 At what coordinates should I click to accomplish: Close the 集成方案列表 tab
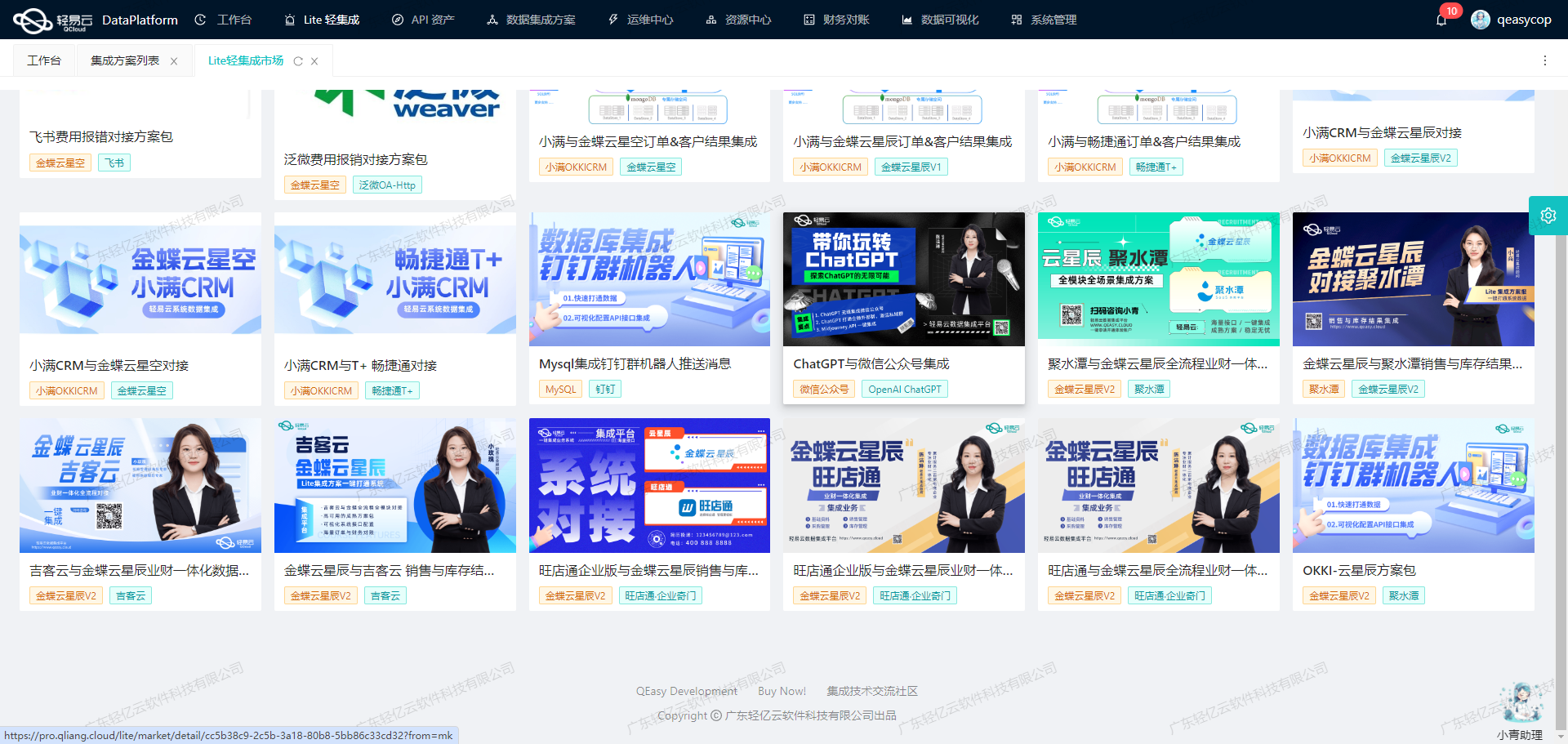[x=174, y=61]
